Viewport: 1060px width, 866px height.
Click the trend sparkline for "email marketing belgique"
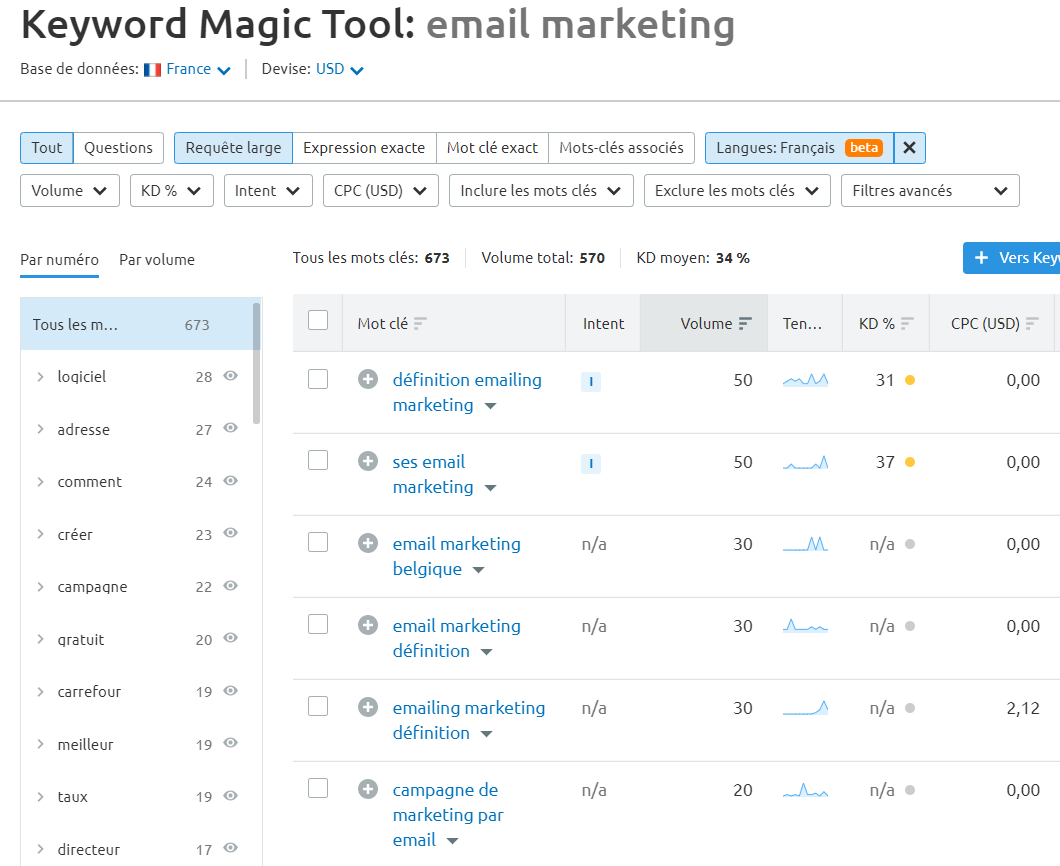[x=805, y=546]
